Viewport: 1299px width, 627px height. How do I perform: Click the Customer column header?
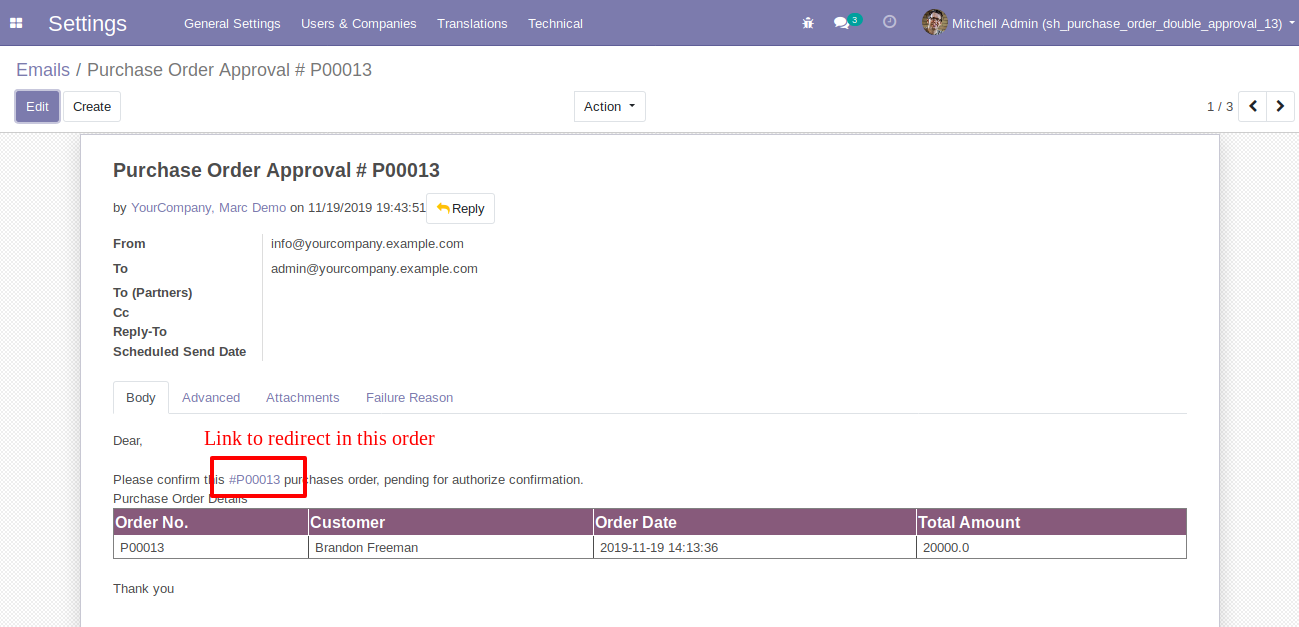[x=451, y=522]
